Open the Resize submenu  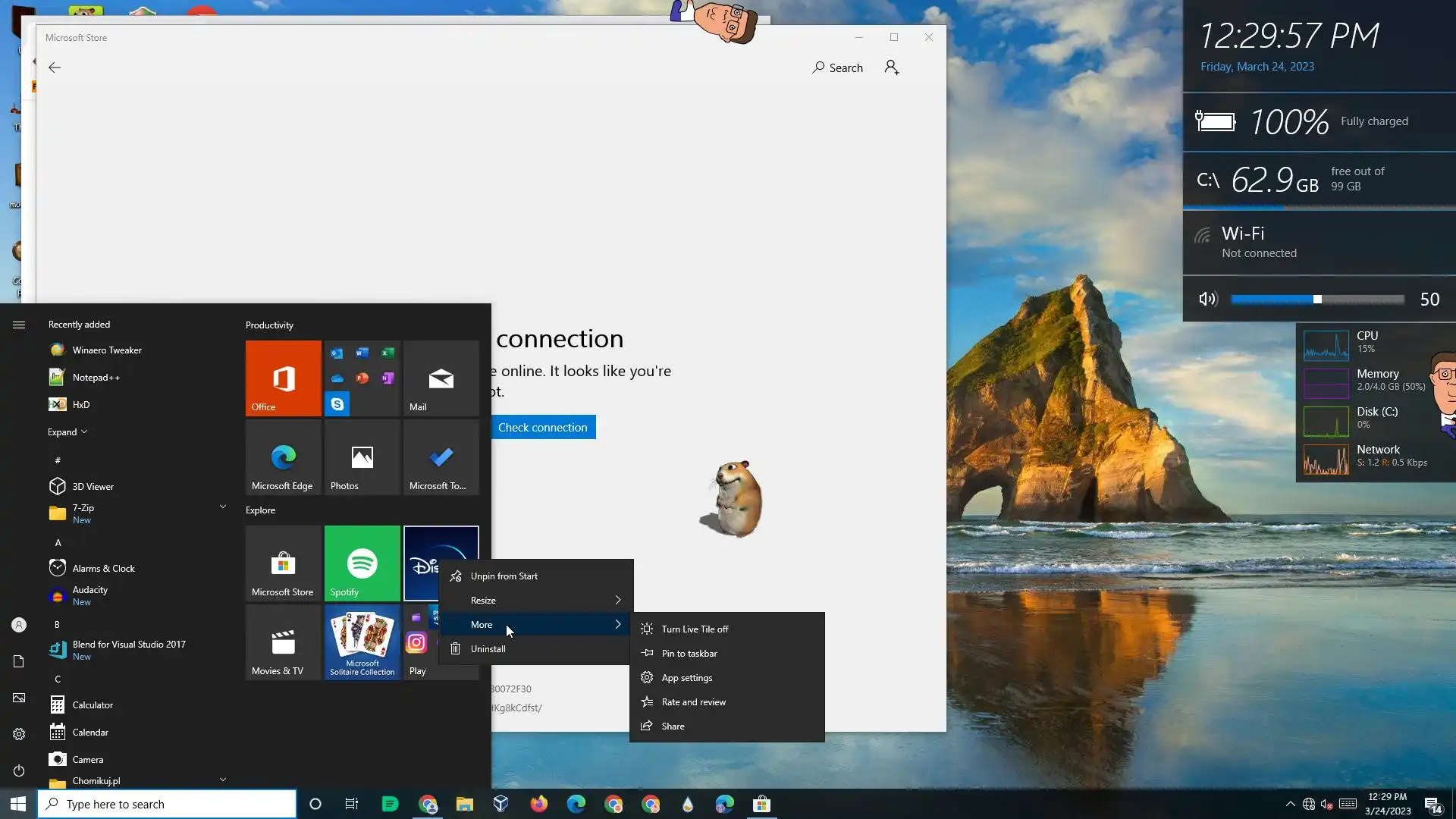[x=537, y=600]
